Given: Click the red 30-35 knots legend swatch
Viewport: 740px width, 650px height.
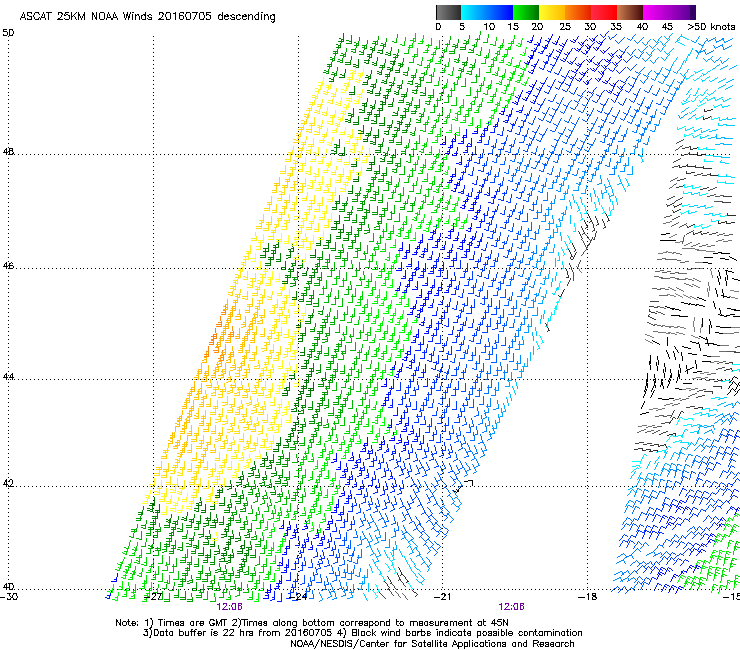Looking at the screenshot, I should click(x=604, y=12).
